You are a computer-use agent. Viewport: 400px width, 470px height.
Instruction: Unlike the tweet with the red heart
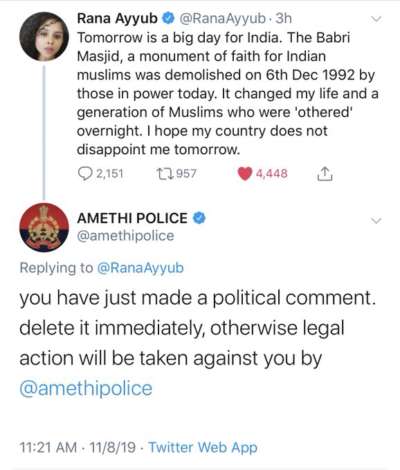244,174
